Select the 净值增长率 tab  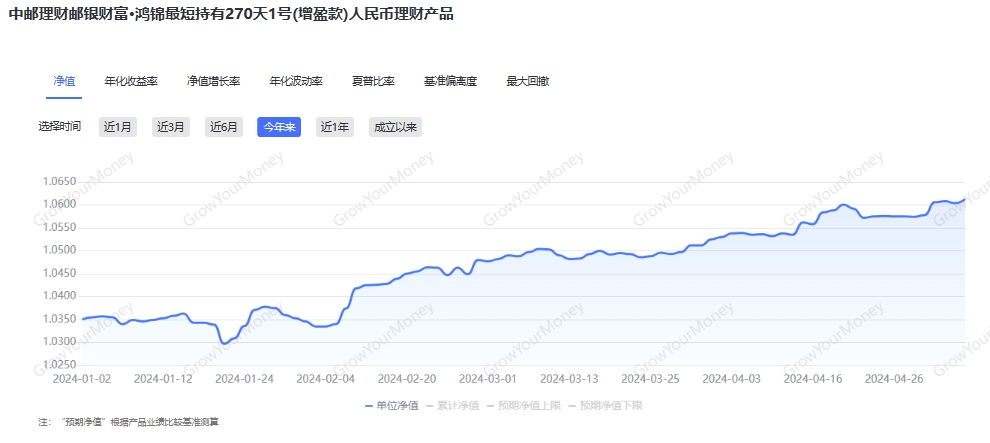point(213,81)
